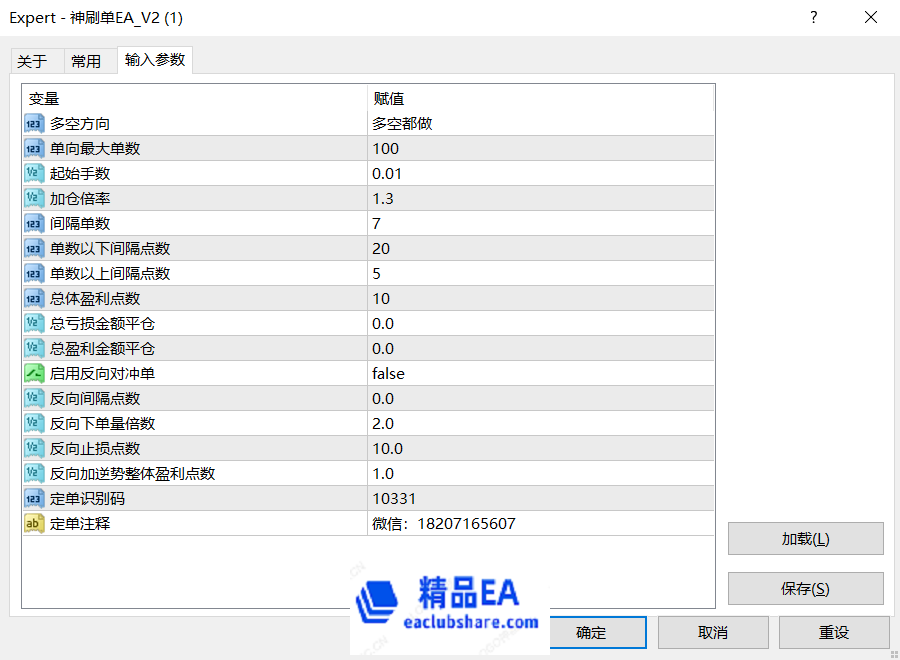The height and width of the screenshot is (660, 900).
Task: Click the green chart icon beside 启用反向对冲单
Action: coord(33,373)
